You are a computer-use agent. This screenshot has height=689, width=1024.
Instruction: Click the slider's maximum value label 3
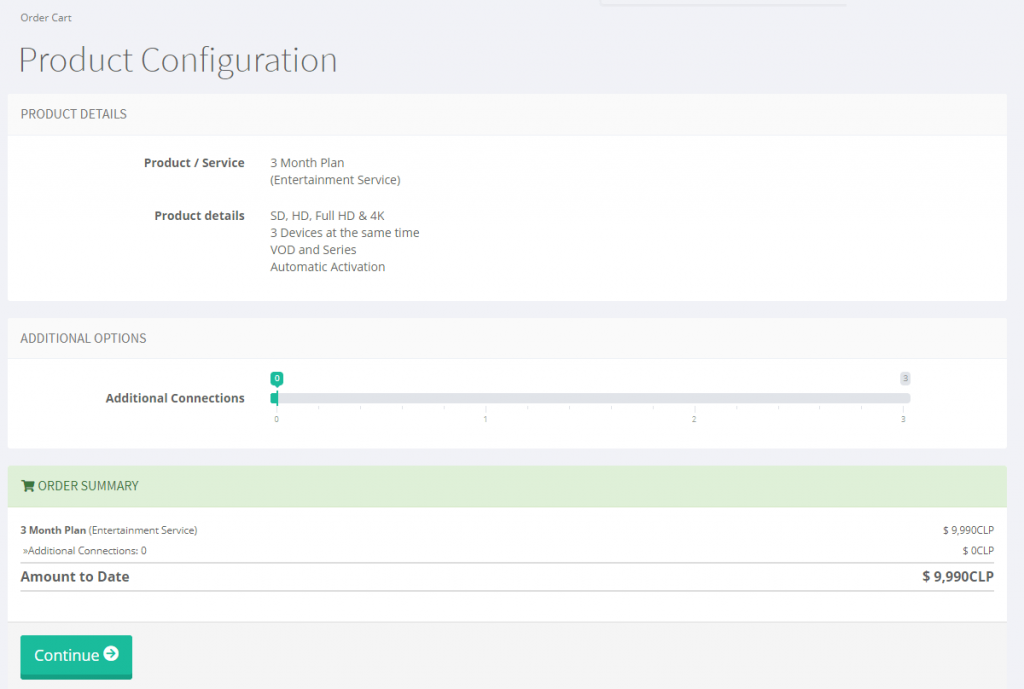(x=905, y=378)
